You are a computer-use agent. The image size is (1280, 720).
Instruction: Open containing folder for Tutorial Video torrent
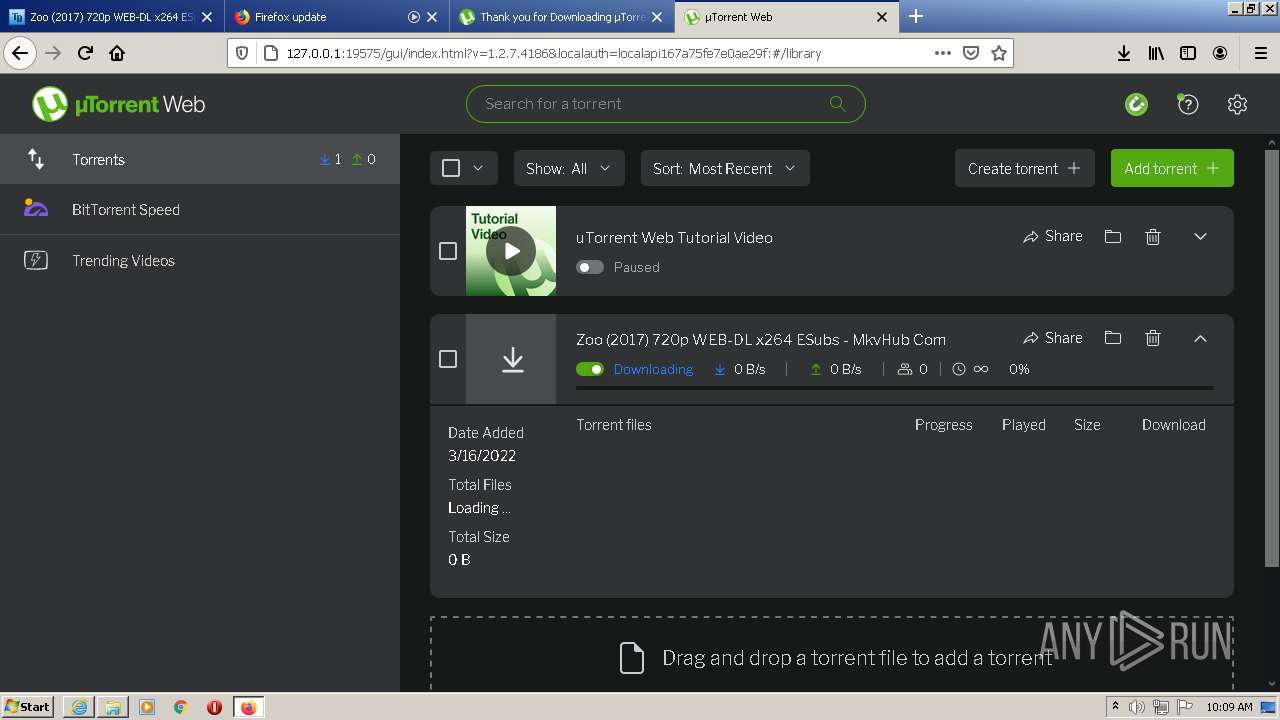pyautogui.click(x=1112, y=237)
